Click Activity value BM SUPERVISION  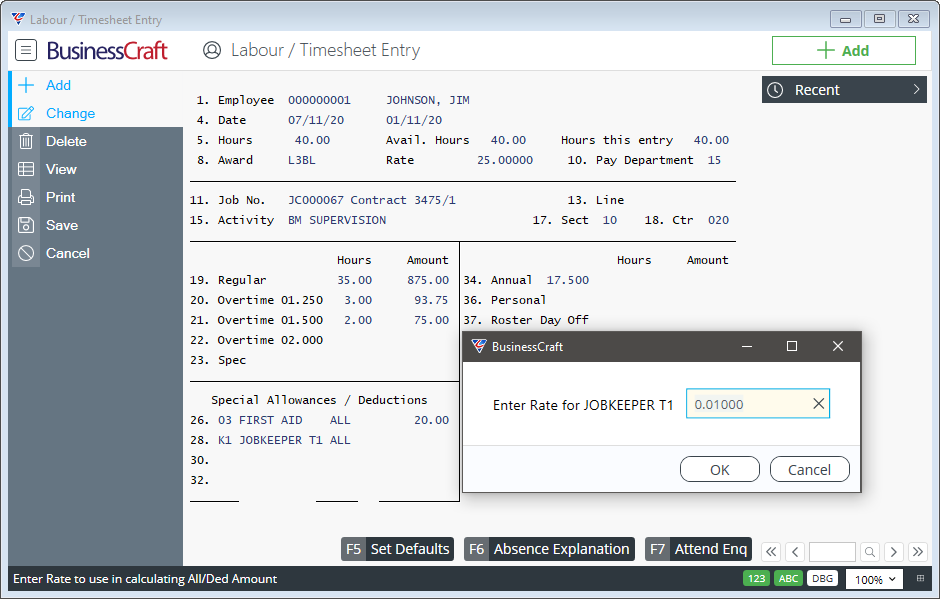point(337,220)
